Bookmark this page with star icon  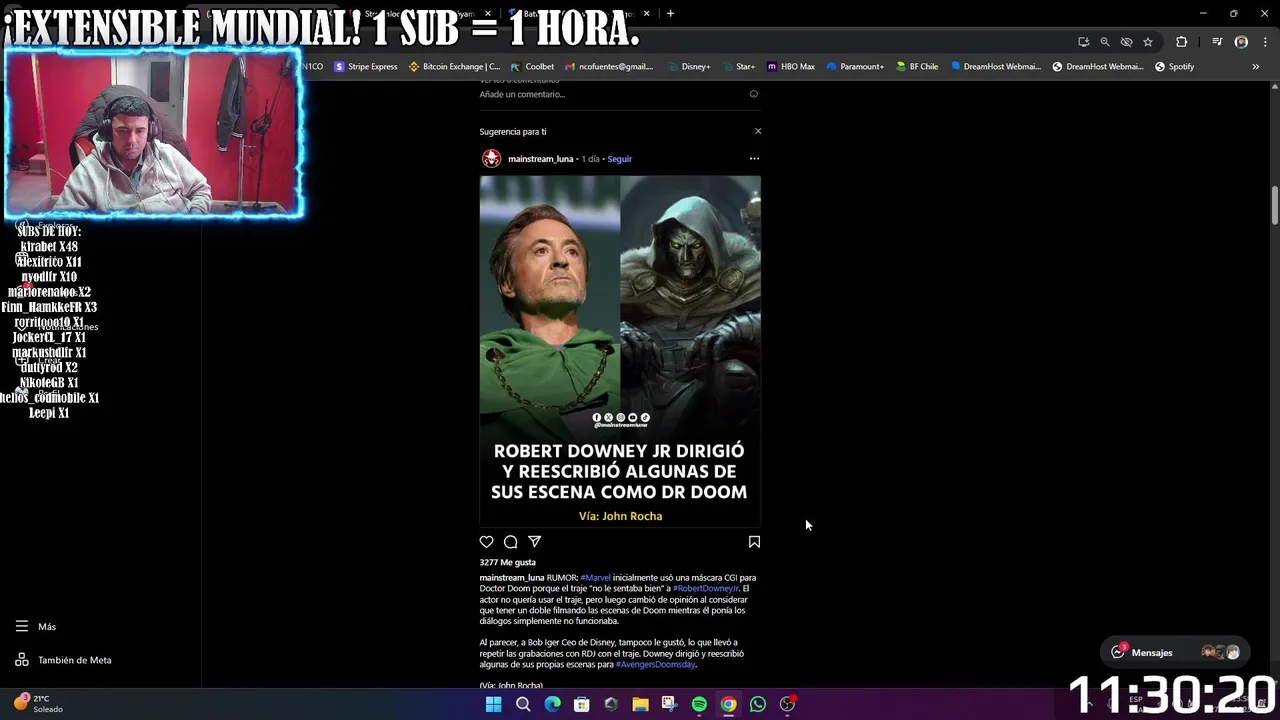pos(1148,42)
